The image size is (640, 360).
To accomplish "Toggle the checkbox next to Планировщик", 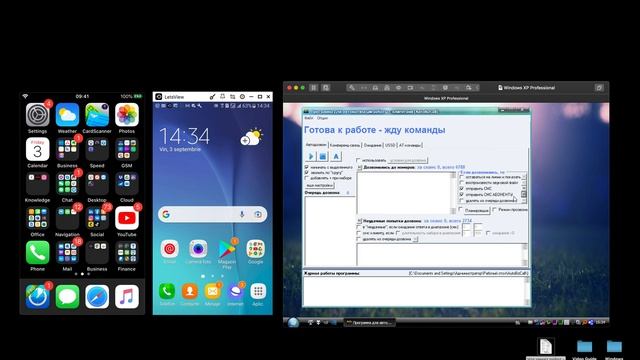I will point(461,210).
